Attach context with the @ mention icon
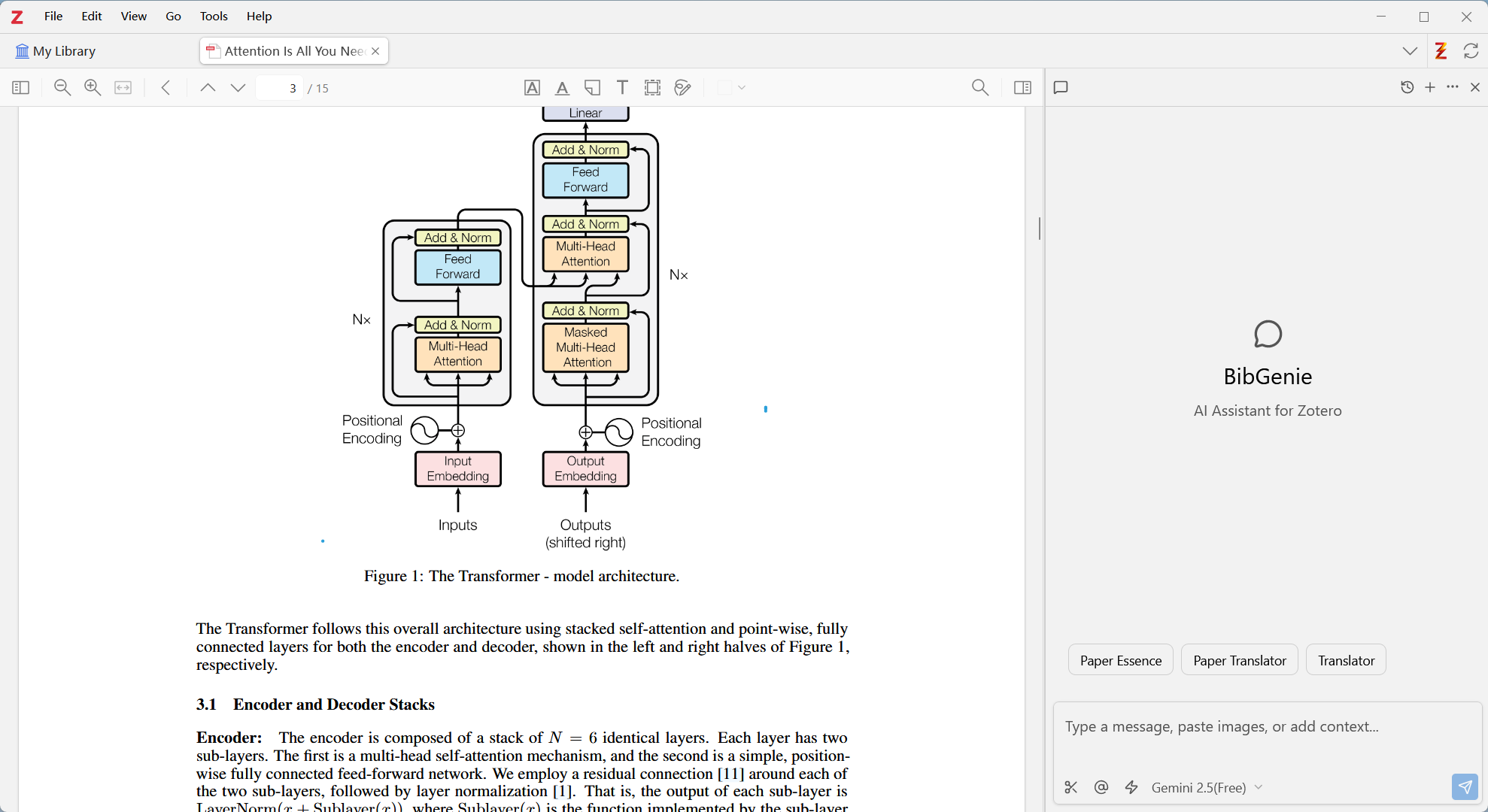Viewport: 1488px width, 812px height. tap(1101, 787)
